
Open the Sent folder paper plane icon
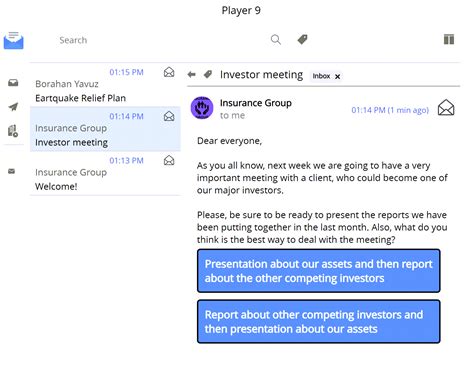[x=13, y=107]
